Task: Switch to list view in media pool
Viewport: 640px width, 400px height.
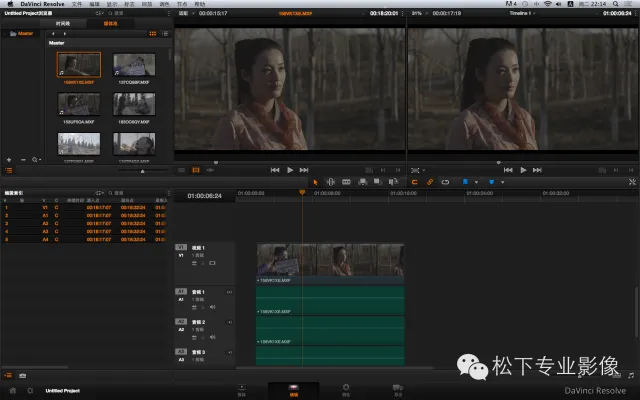Action: [x=165, y=33]
